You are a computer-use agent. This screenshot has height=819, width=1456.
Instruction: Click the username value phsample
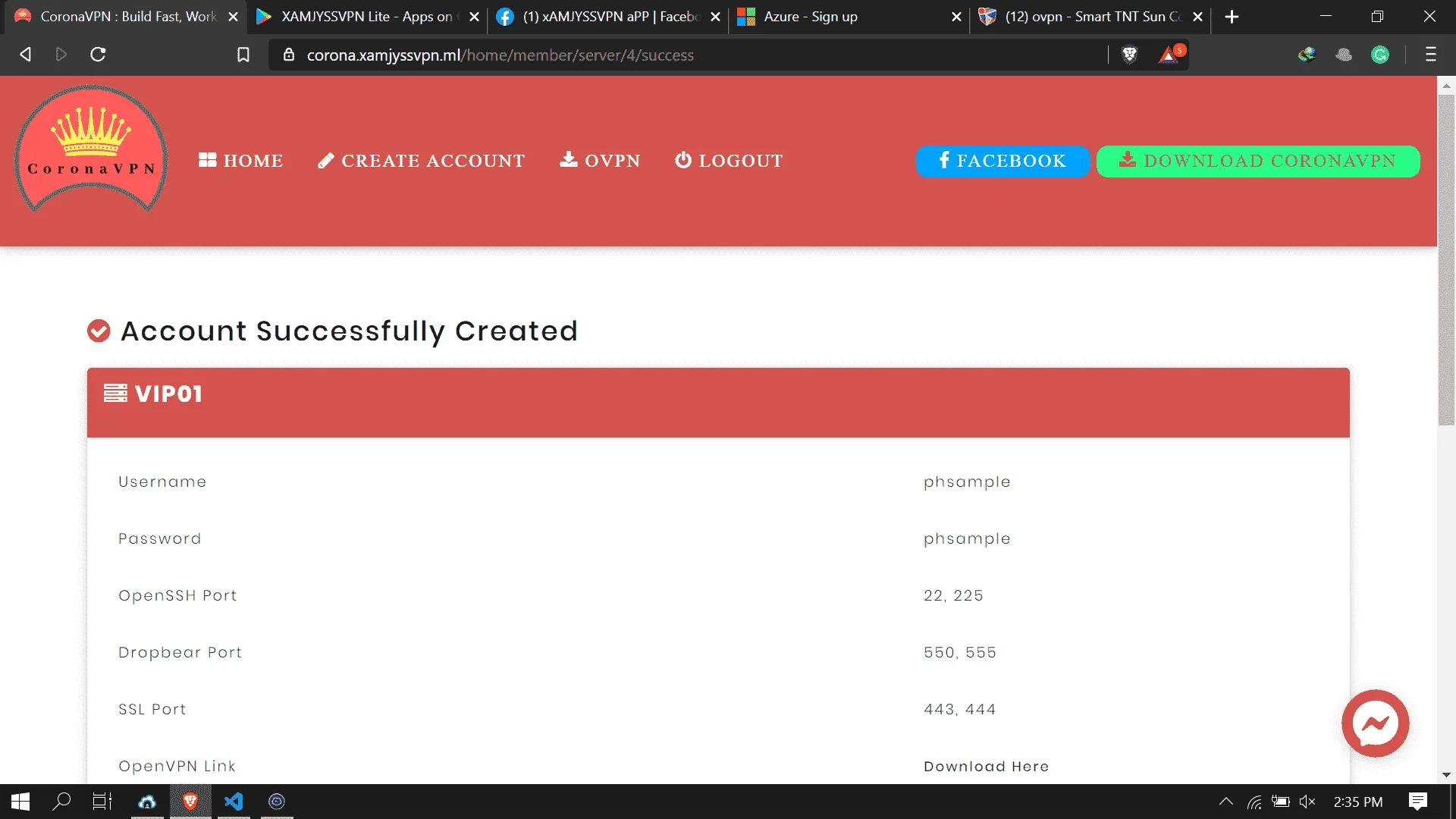[x=967, y=482]
